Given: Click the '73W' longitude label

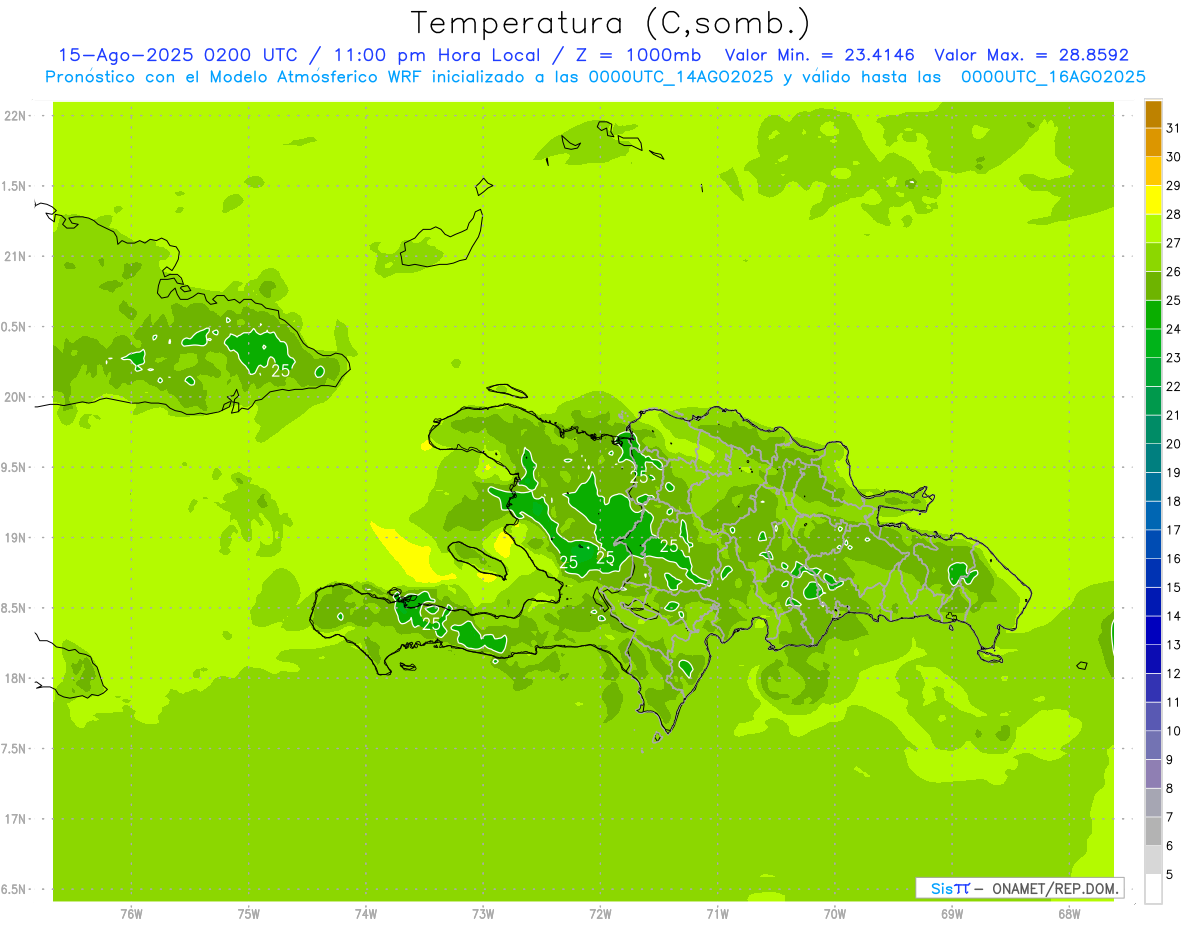Looking at the screenshot, I should point(483,914).
